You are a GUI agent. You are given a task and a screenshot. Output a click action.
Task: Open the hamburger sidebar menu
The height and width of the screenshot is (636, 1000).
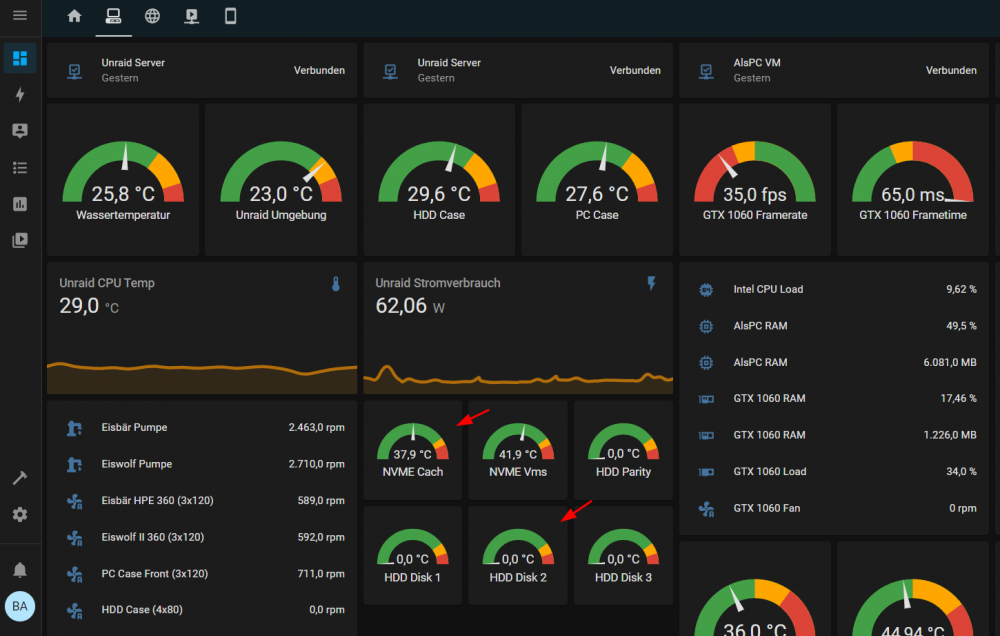(20, 15)
